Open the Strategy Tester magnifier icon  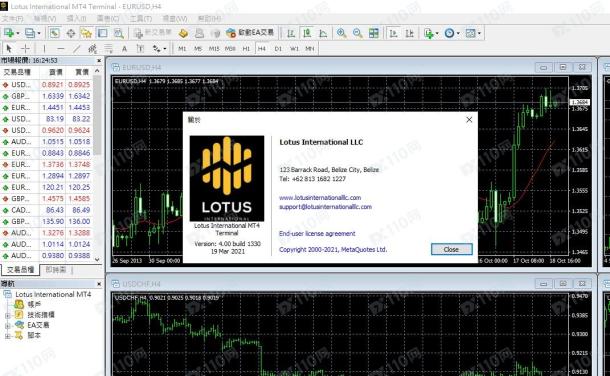pos(118,33)
